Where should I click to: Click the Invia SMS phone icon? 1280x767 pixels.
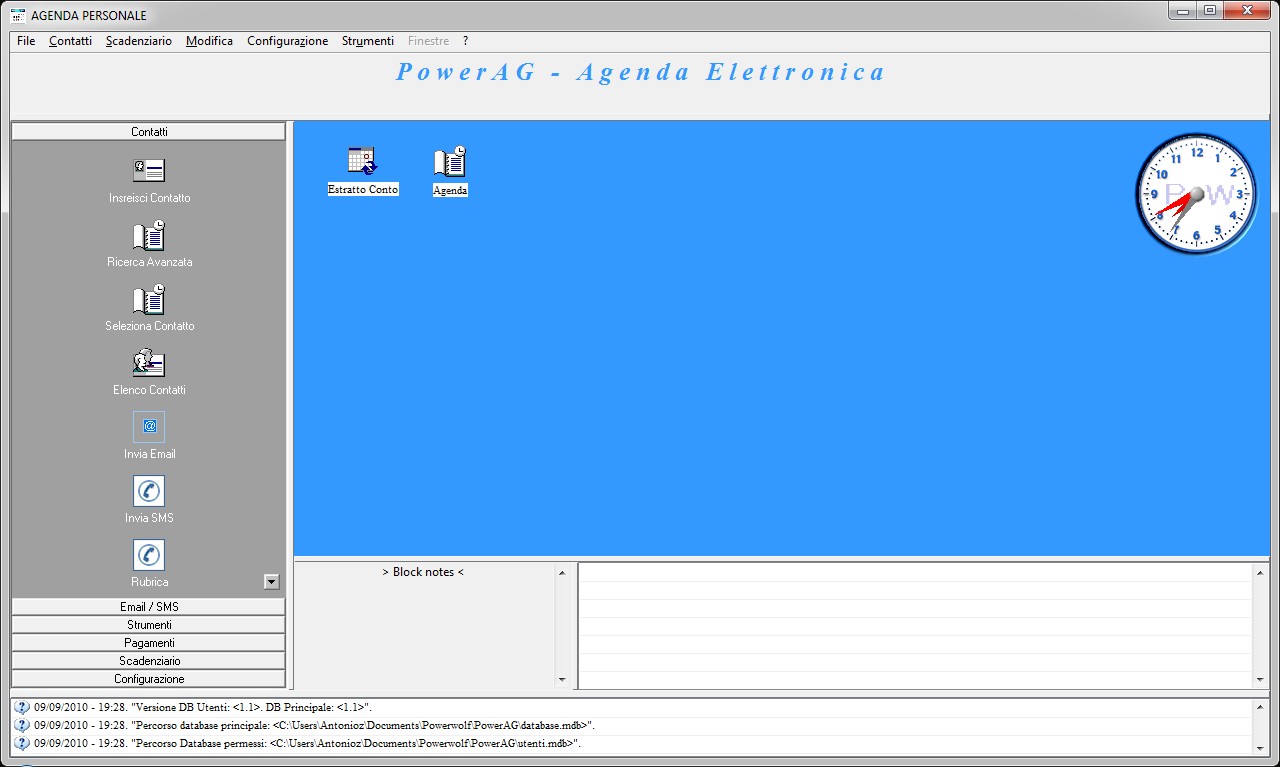[x=149, y=491]
